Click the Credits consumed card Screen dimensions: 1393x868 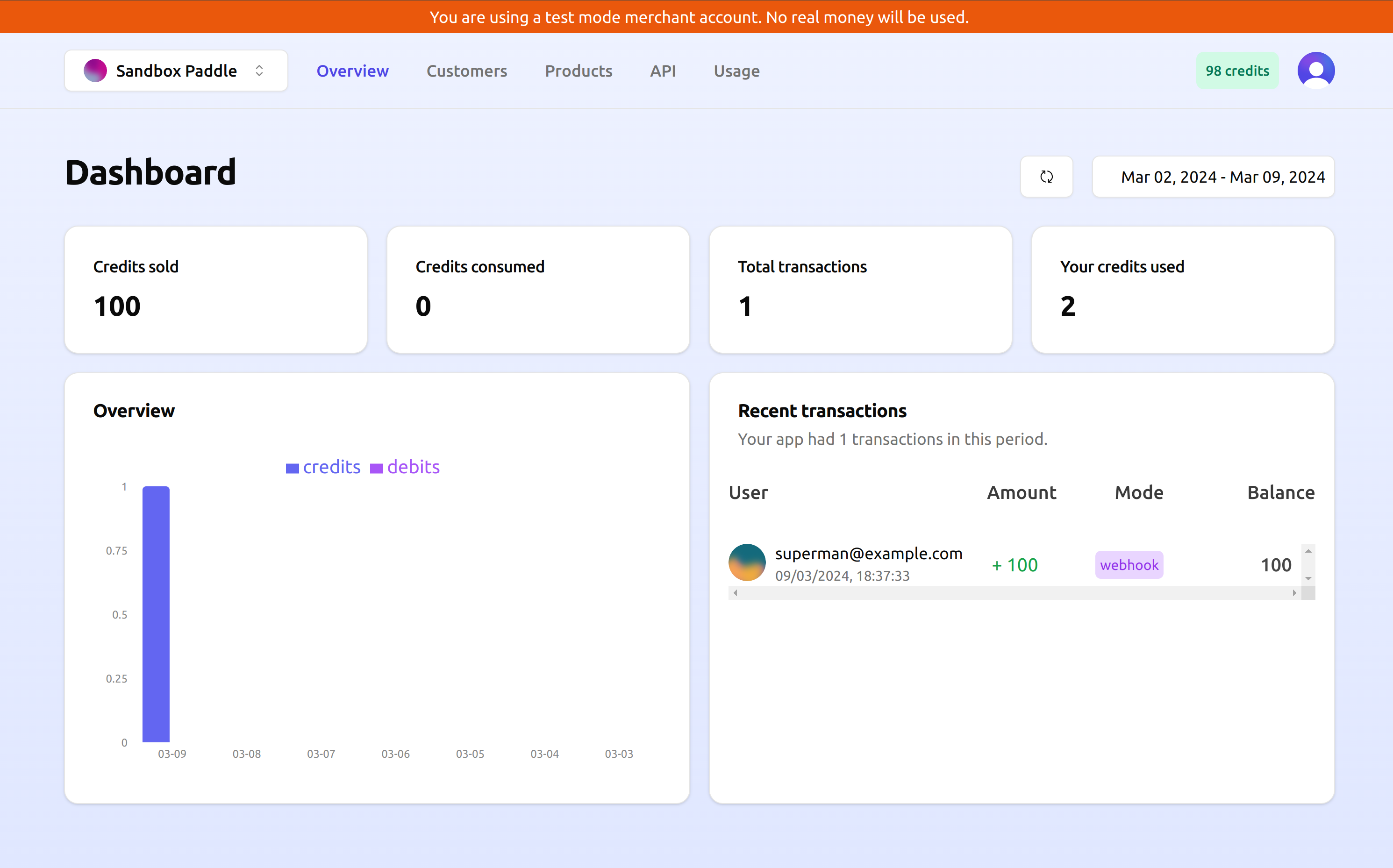pyautogui.click(x=538, y=289)
